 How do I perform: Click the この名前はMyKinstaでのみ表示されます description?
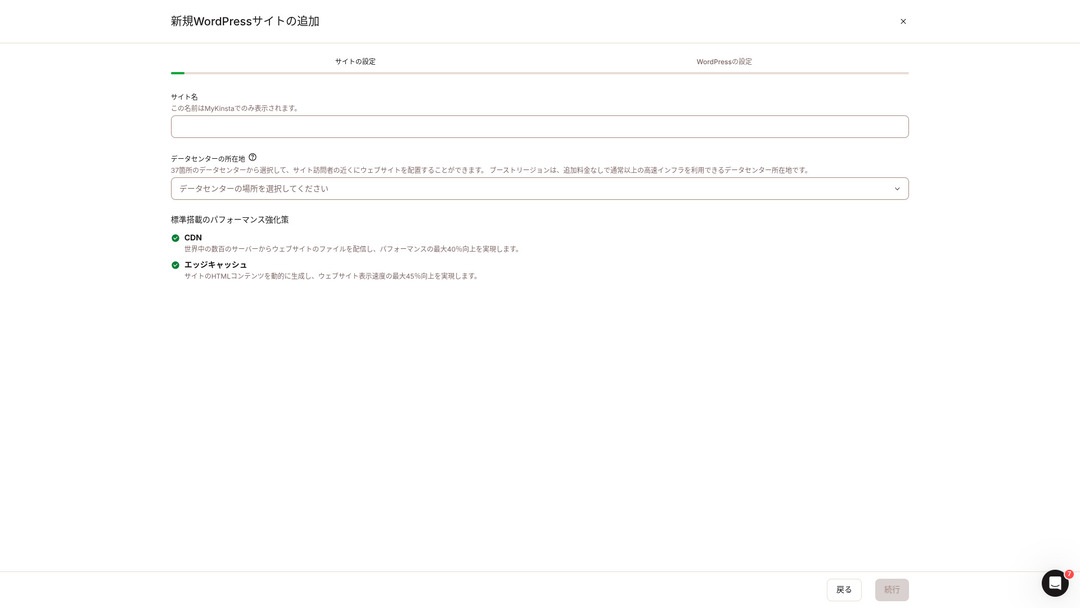pos(235,108)
